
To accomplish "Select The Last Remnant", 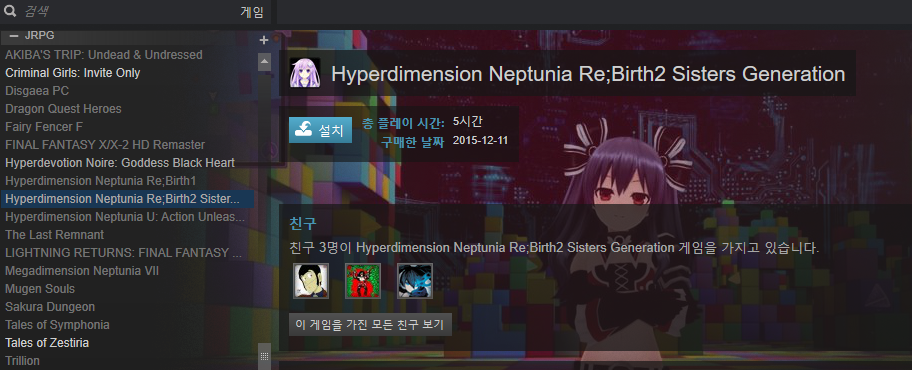I will (x=54, y=235).
